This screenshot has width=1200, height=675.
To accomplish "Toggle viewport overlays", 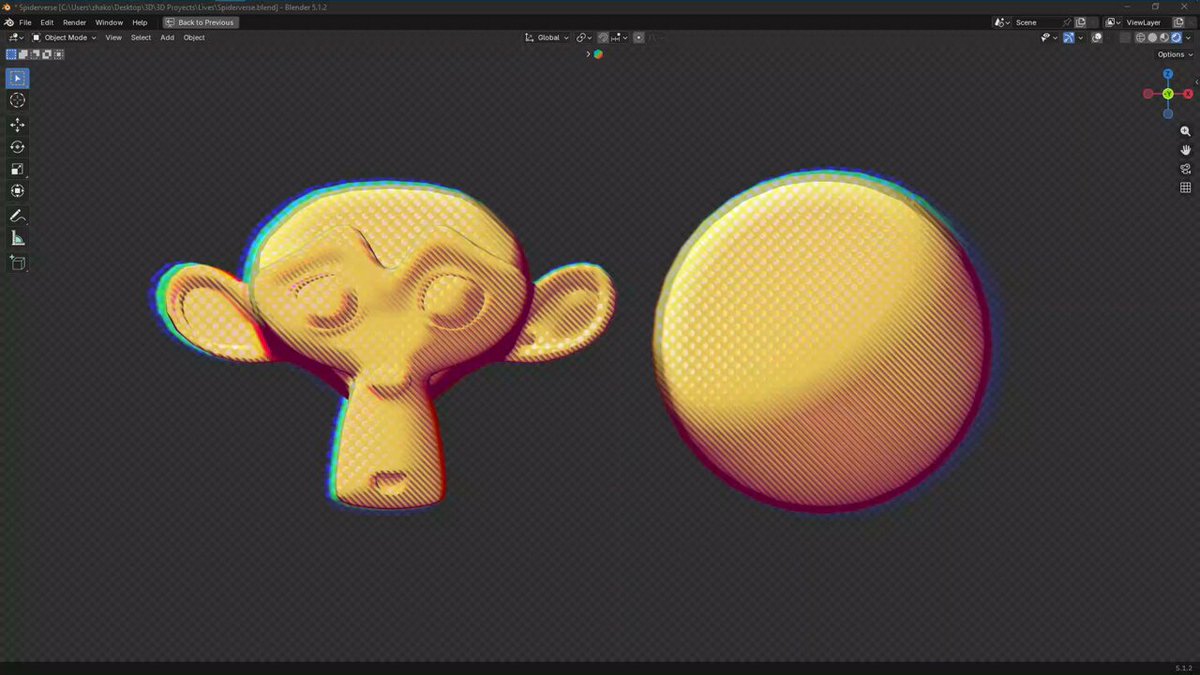I will [1097, 38].
